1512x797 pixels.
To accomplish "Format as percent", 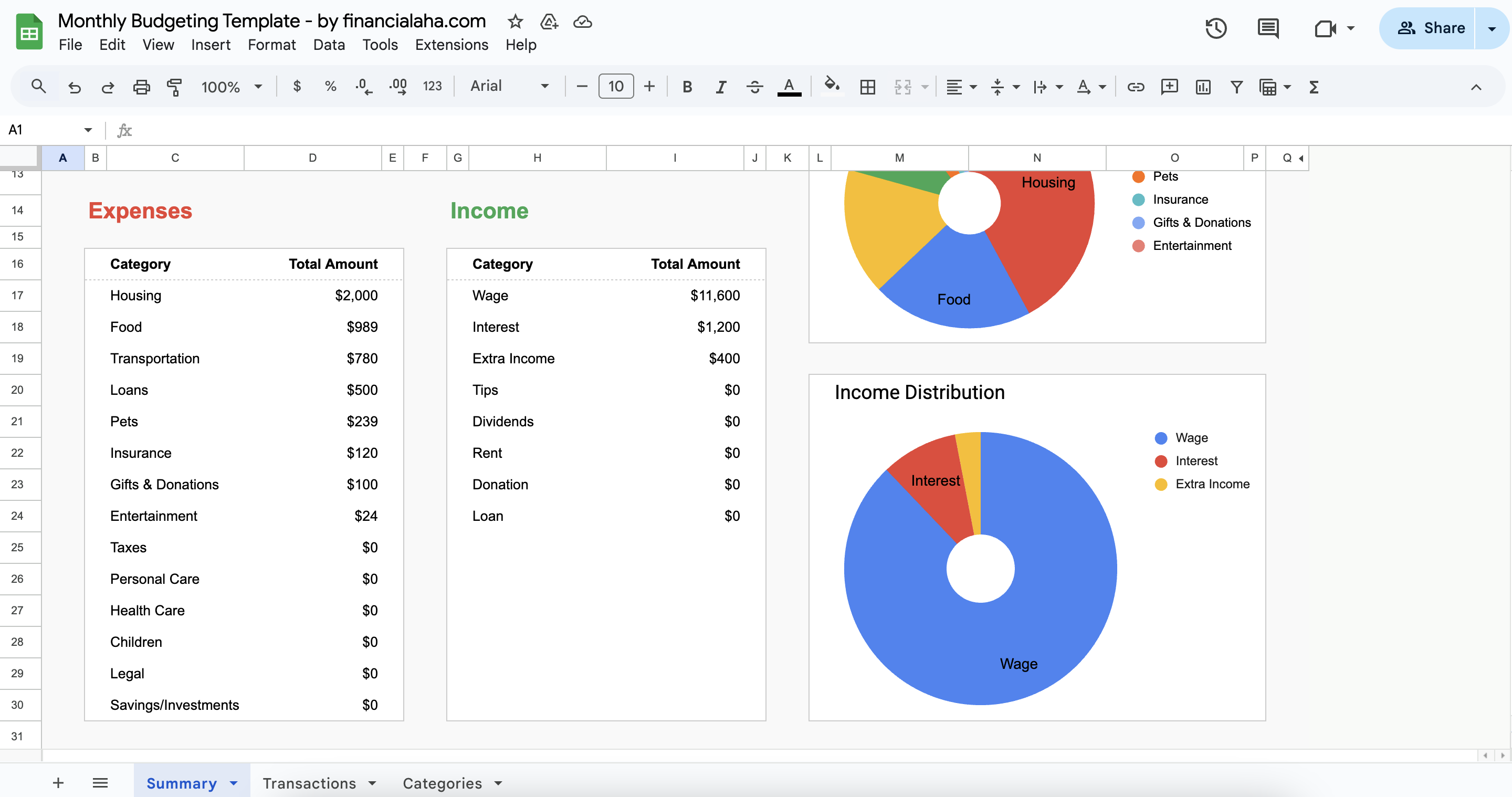I will pos(330,87).
